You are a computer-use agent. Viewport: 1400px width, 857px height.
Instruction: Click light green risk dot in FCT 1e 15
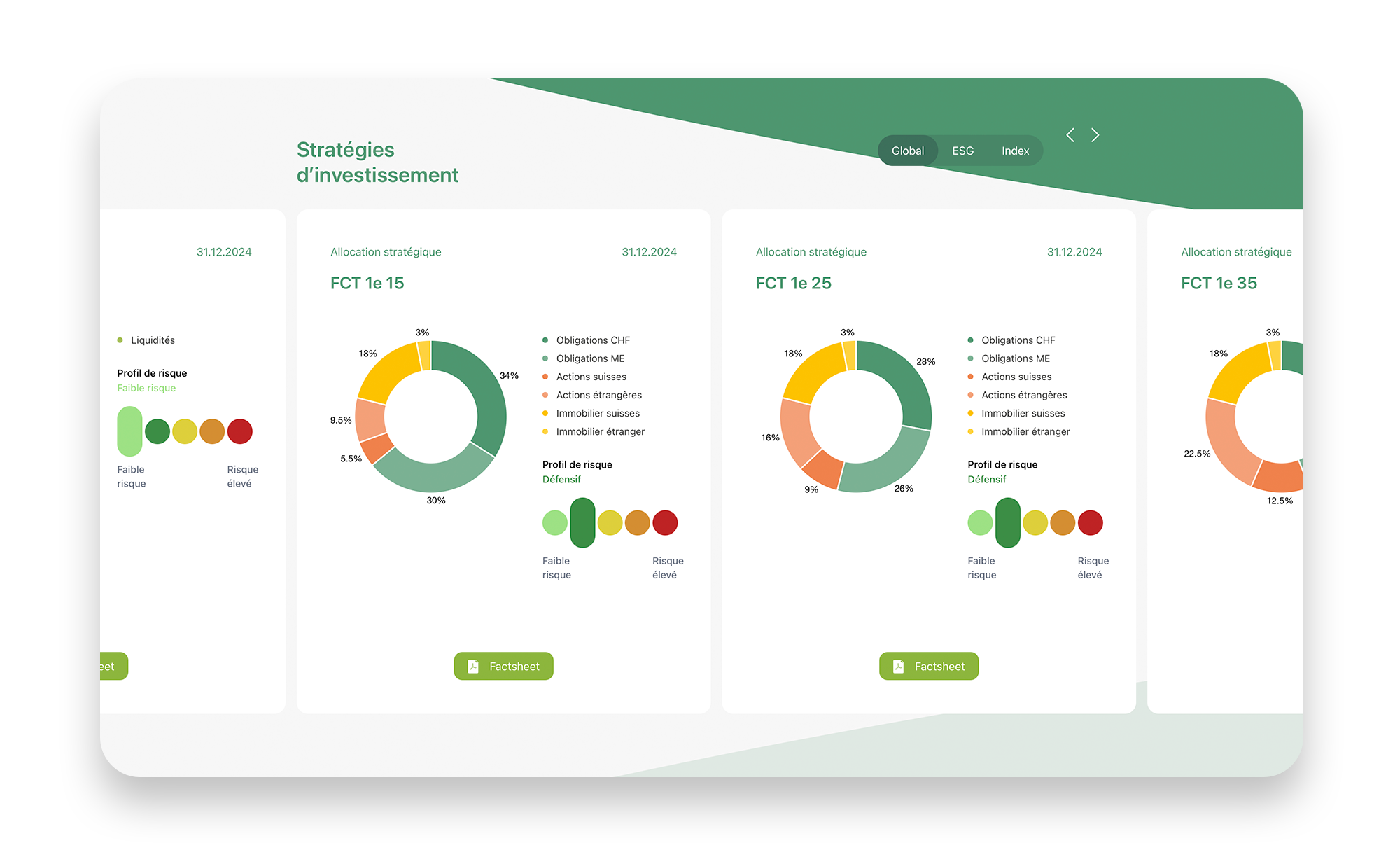[x=555, y=523]
